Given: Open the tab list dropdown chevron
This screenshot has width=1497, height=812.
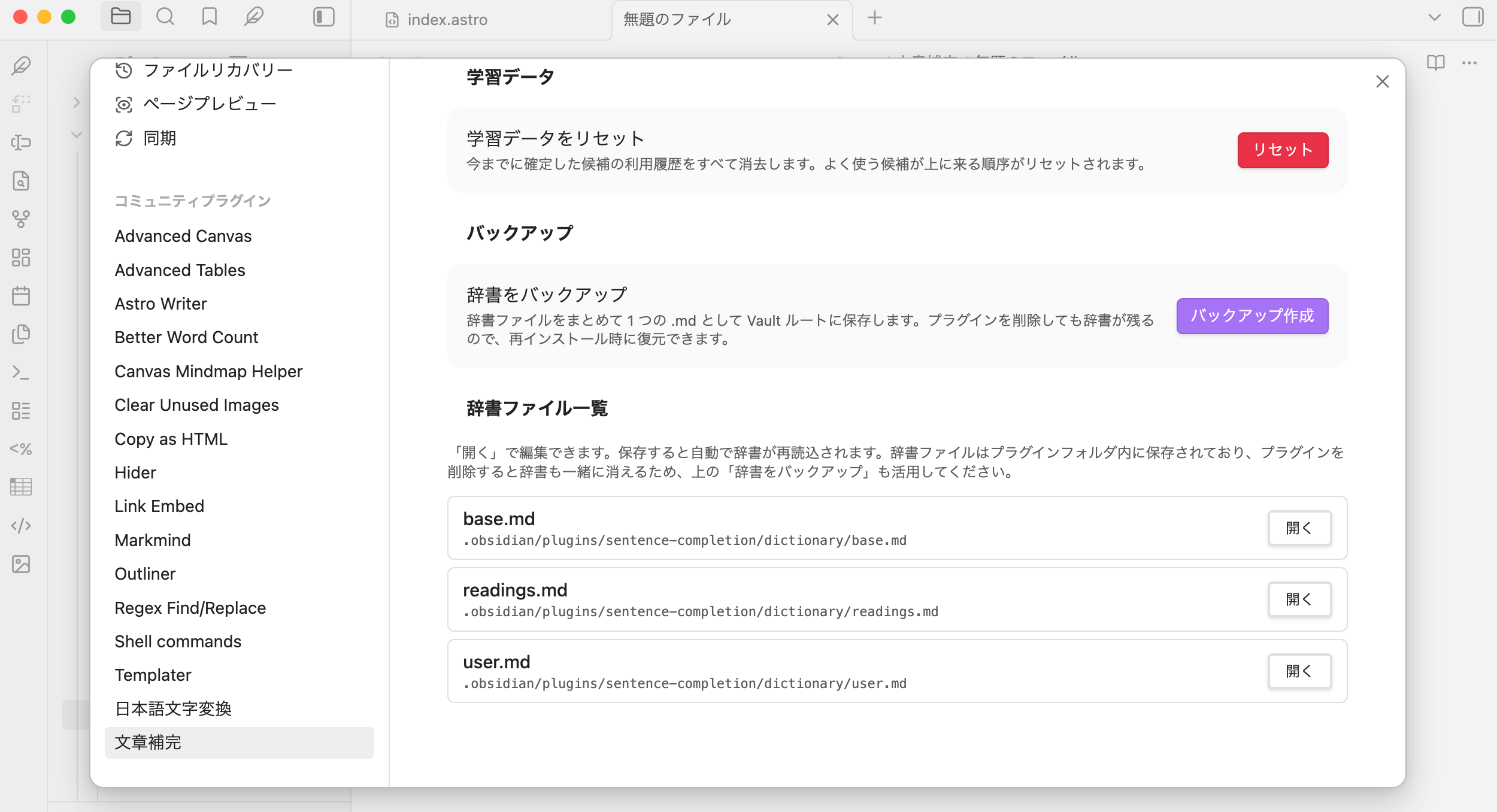Looking at the screenshot, I should coord(1435,17).
